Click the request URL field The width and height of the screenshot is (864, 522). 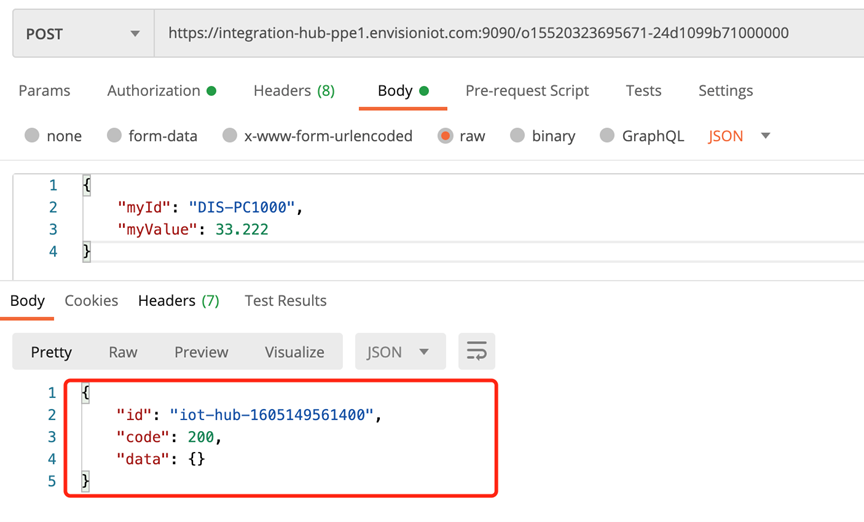[500, 34]
